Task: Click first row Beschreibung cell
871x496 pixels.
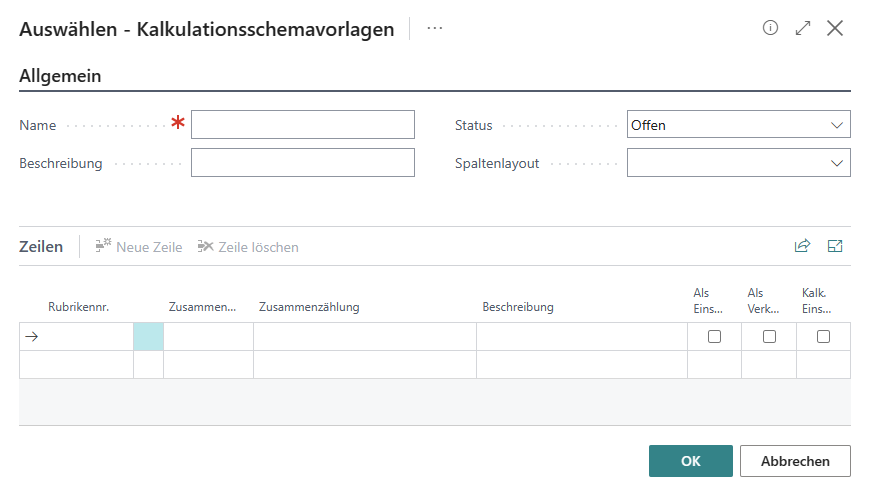Action: [582, 337]
